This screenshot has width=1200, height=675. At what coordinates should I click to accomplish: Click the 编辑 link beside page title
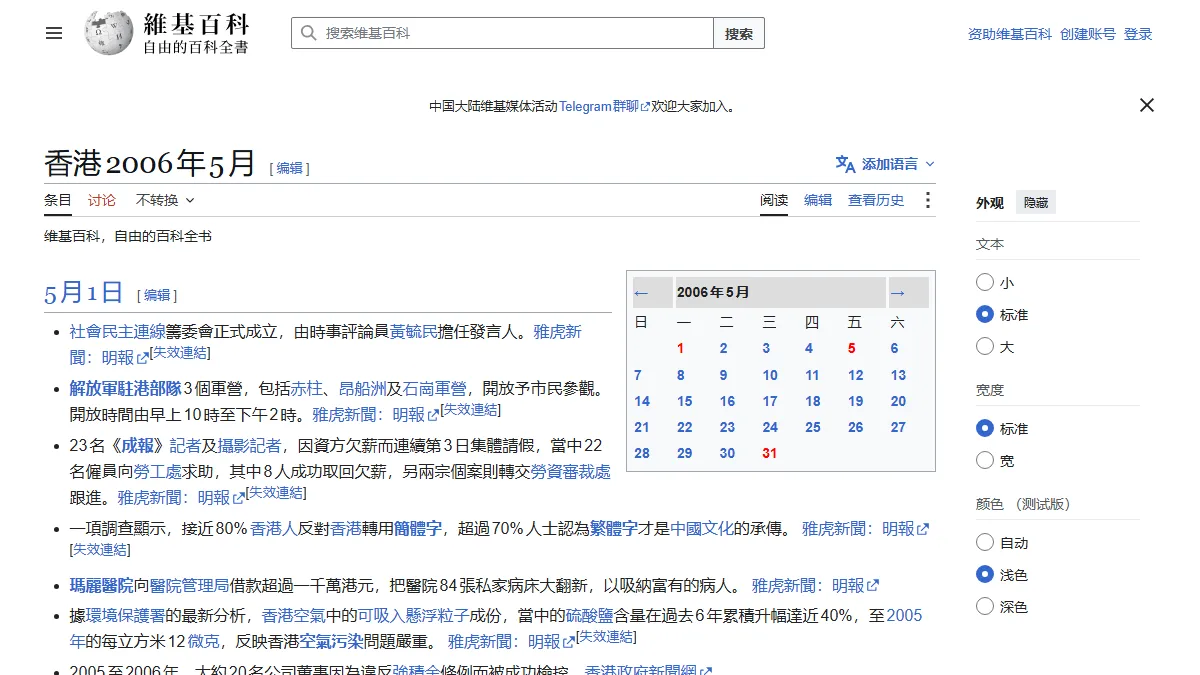(x=290, y=169)
